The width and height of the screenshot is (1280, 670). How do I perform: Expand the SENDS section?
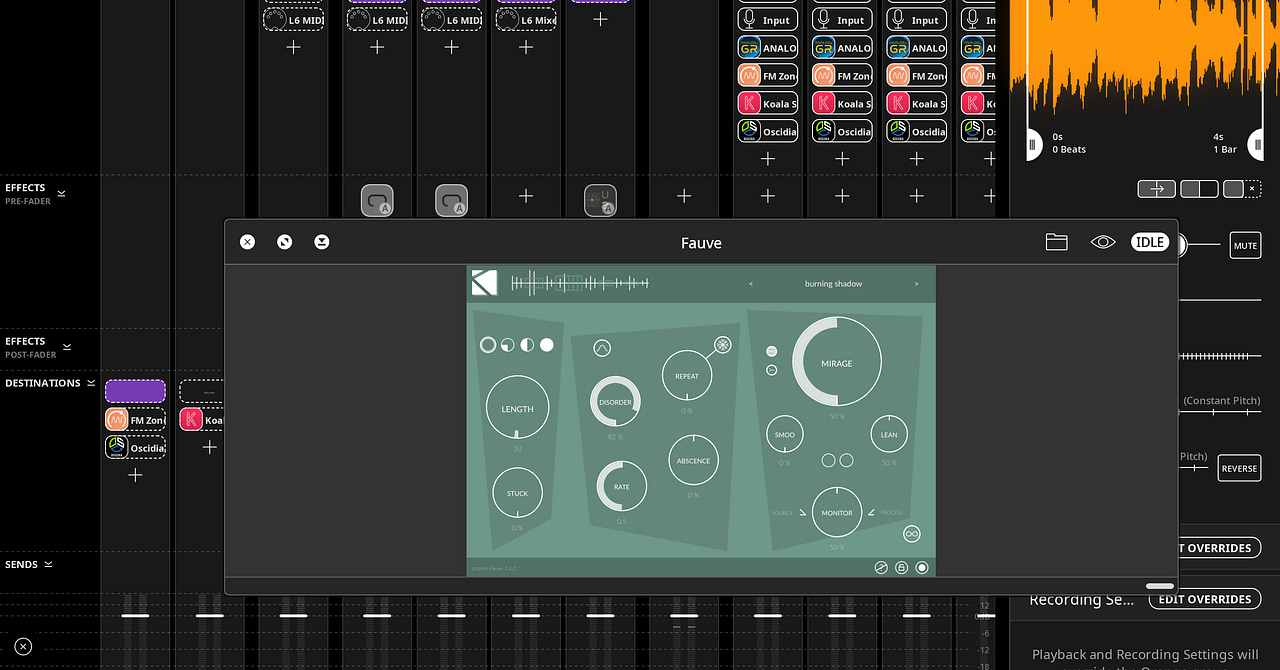pyautogui.click(x=48, y=564)
